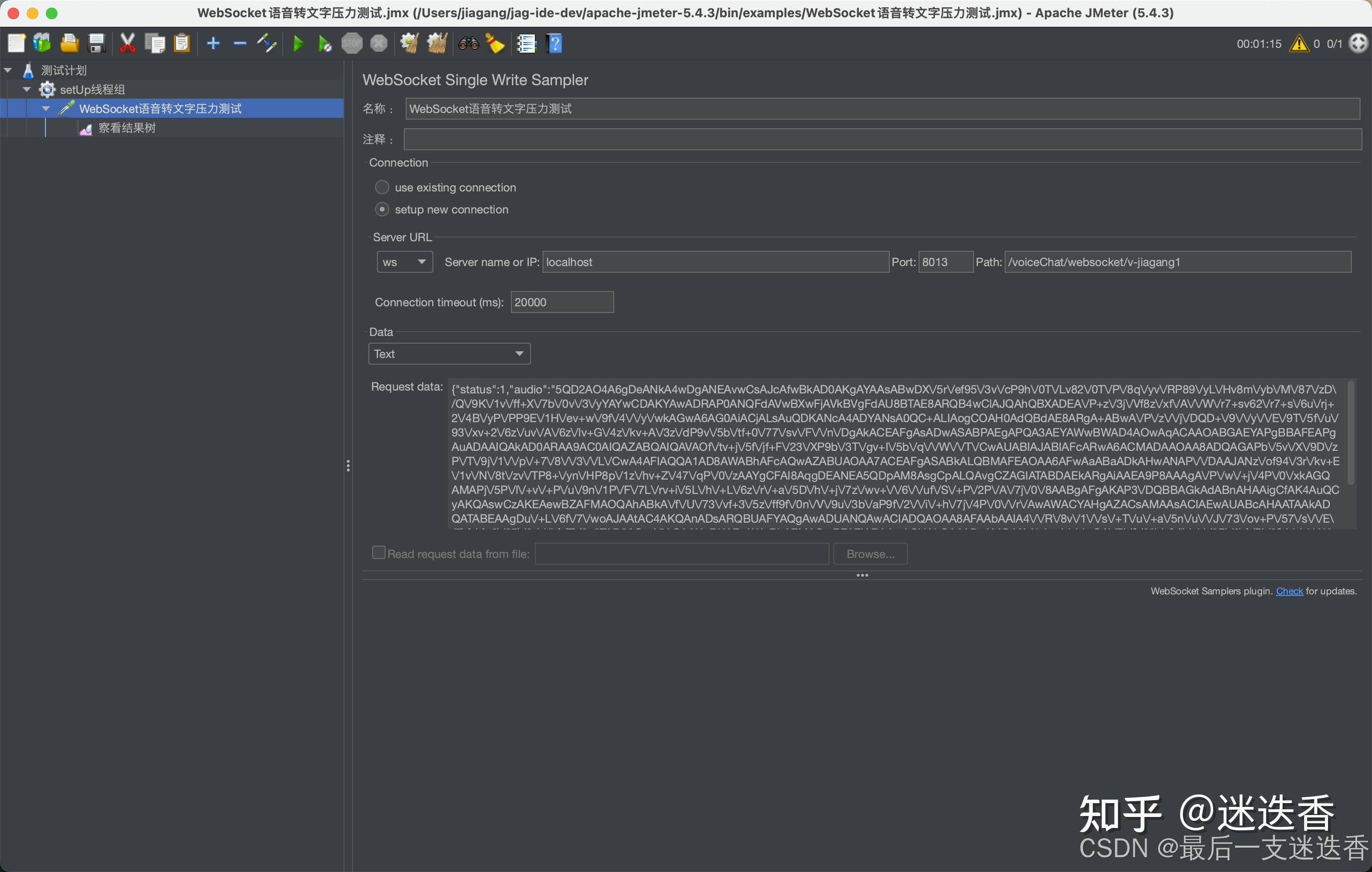
Task: Click the 测试计划 flask icon
Action: click(28, 70)
